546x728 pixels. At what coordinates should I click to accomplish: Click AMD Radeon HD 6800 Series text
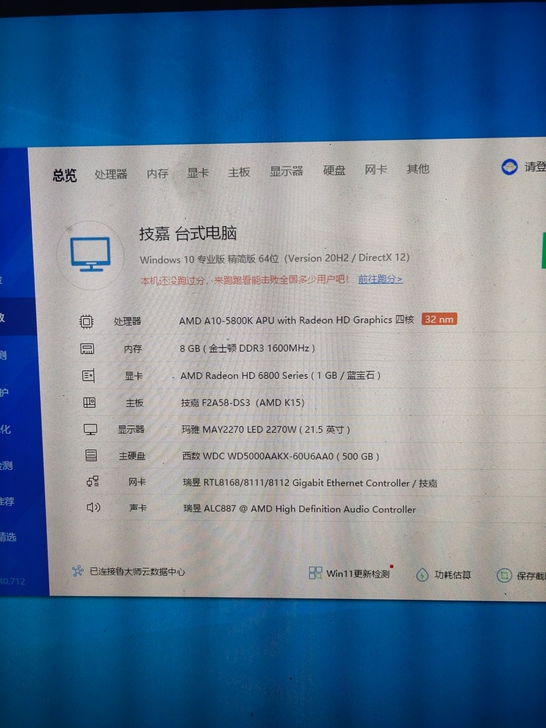coord(280,375)
